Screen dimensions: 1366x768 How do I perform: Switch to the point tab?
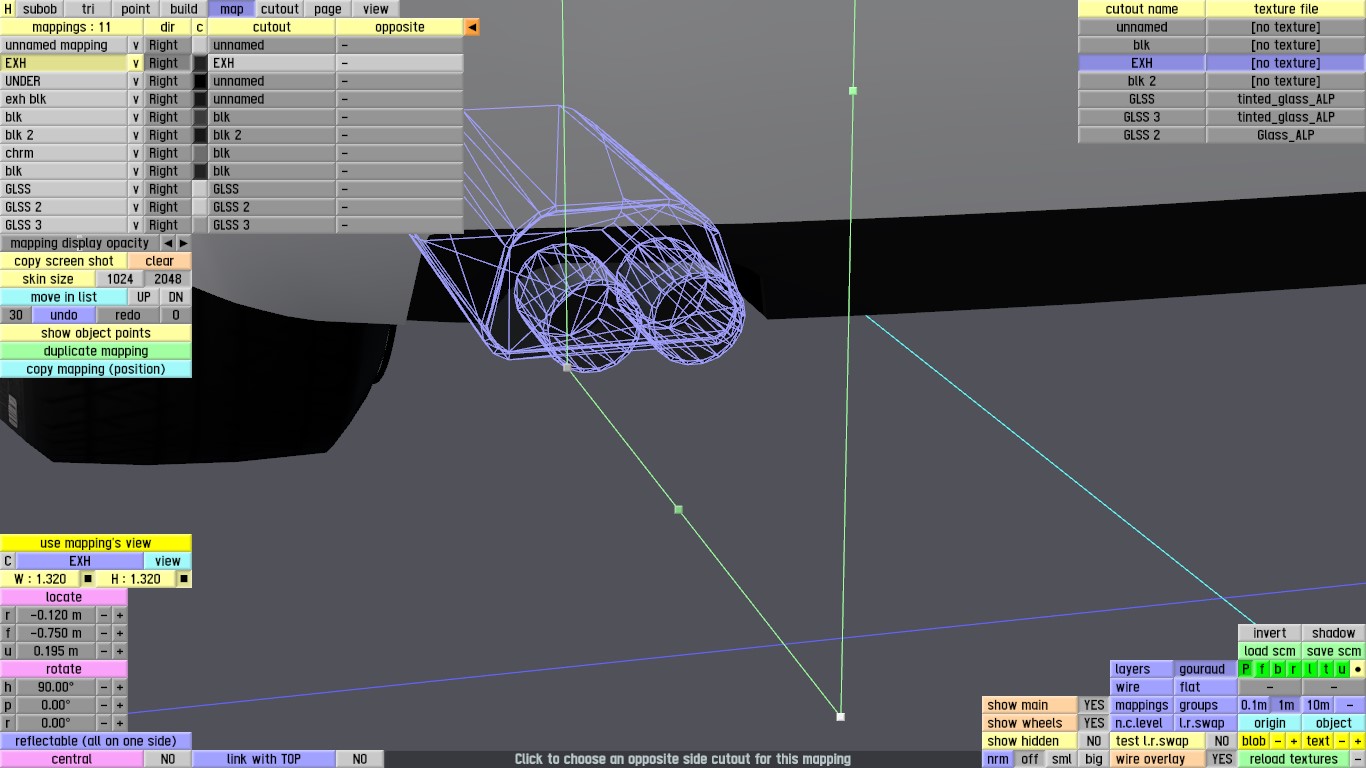click(136, 9)
